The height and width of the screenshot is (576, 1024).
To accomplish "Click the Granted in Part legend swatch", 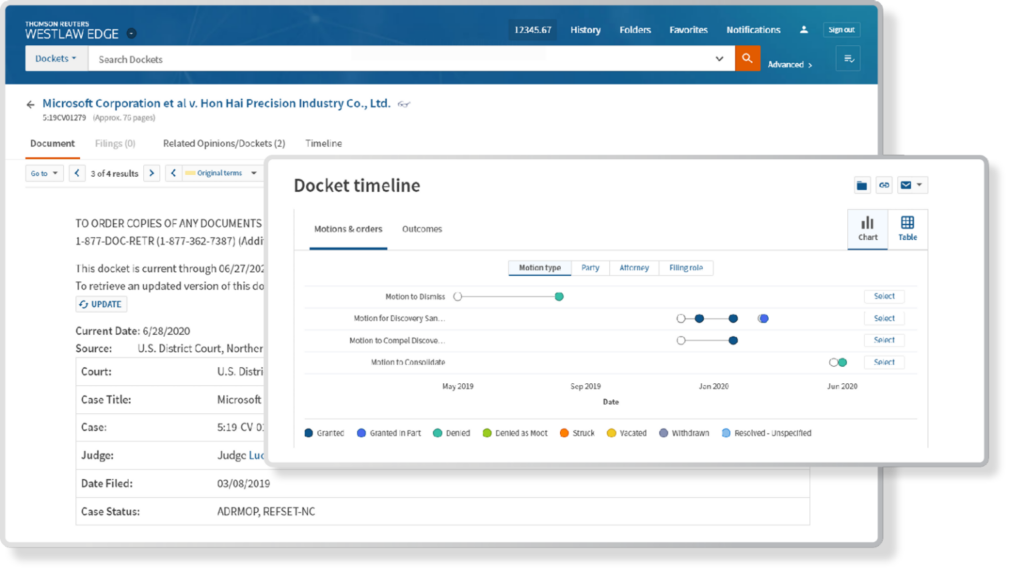I will [361, 433].
